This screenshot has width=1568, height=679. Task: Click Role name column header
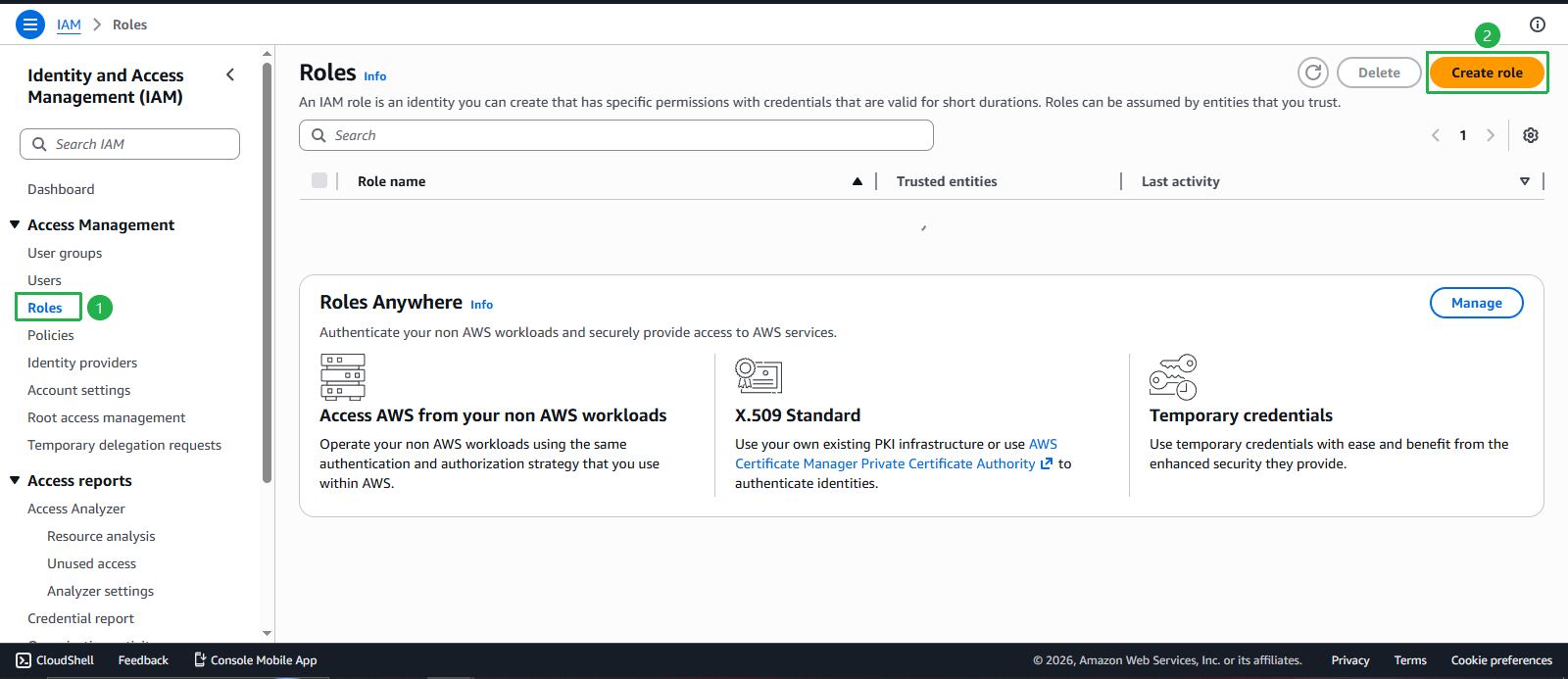[x=392, y=181]
